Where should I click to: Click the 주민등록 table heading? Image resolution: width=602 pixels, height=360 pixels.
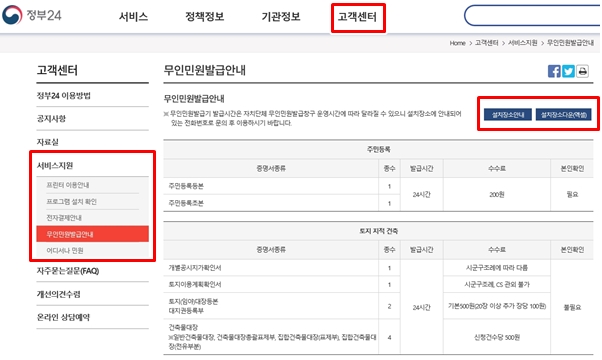[379, 149]
